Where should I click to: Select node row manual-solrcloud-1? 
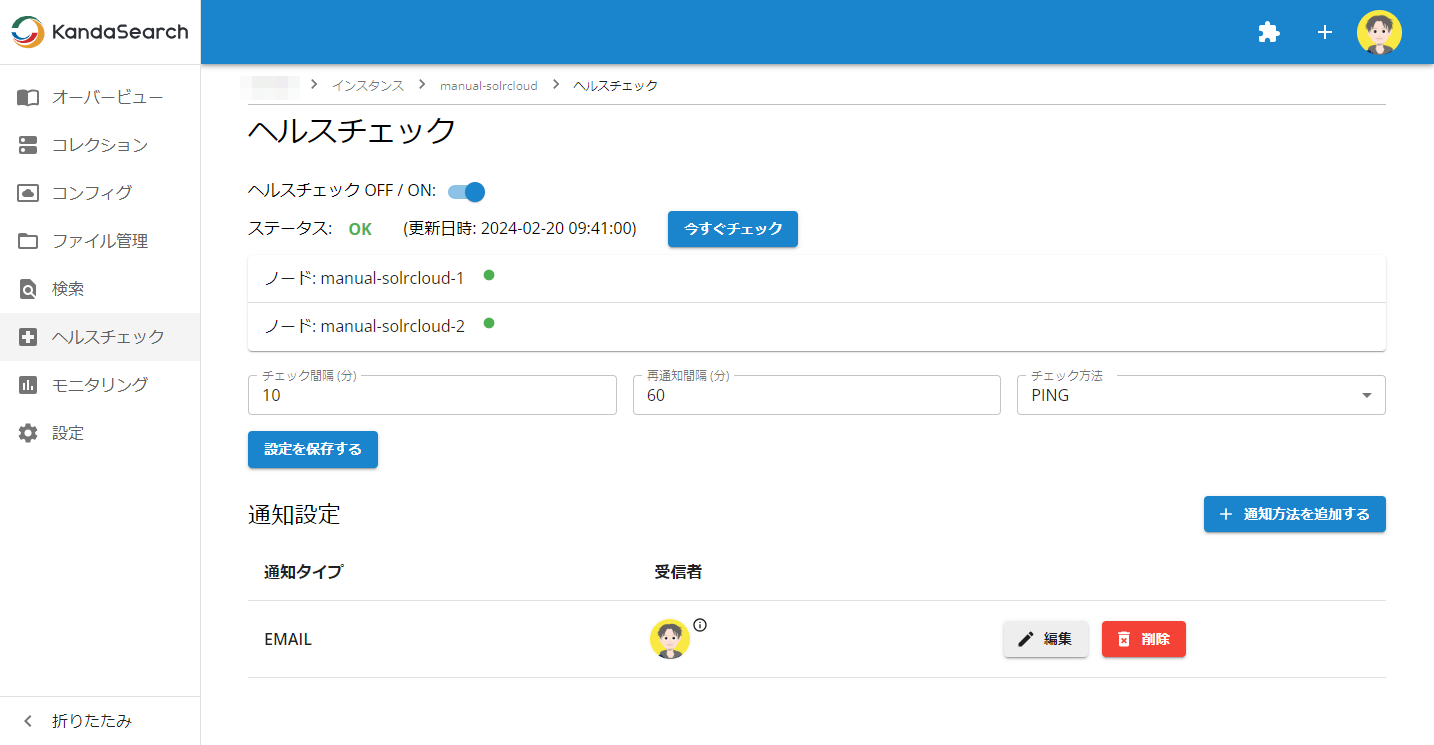pos(817,278)
